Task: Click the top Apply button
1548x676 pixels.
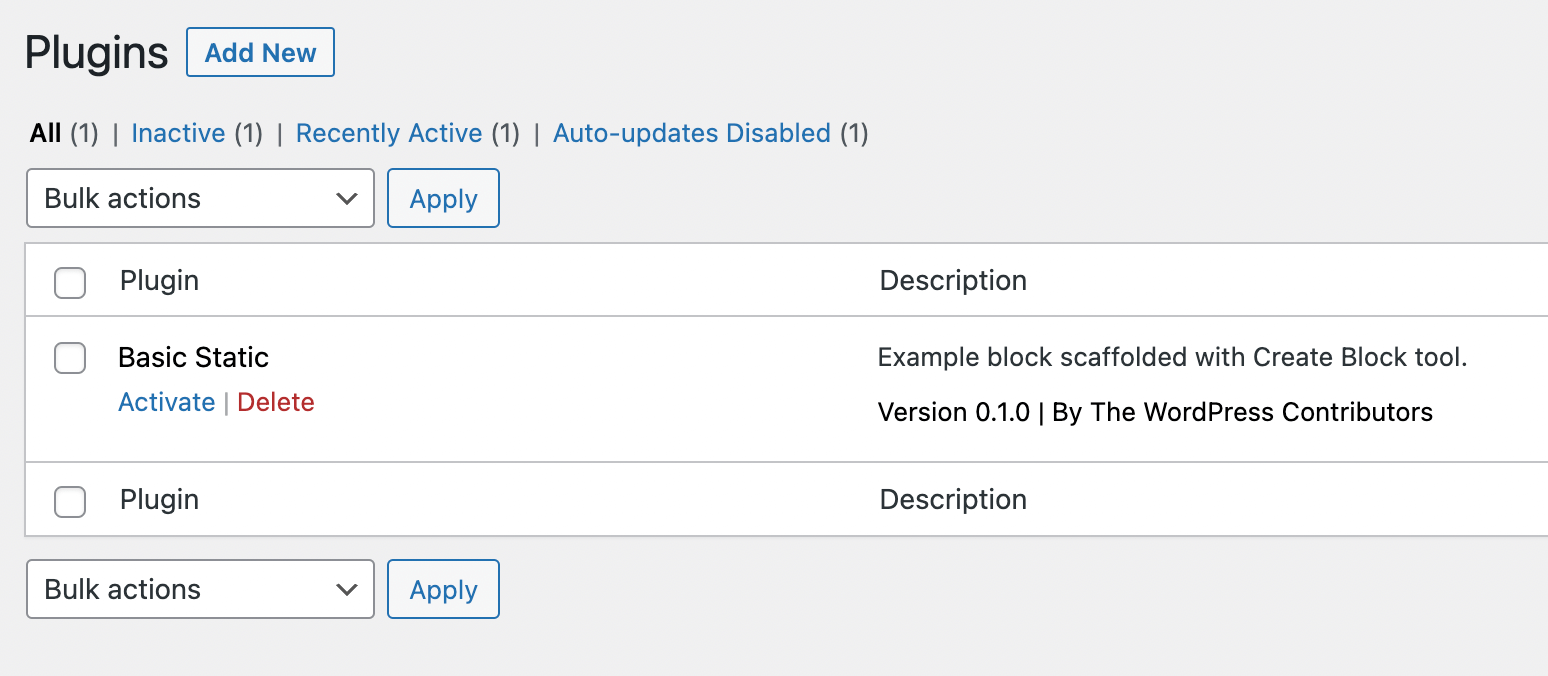Action: pyautogui.click(x=443, y=198)
